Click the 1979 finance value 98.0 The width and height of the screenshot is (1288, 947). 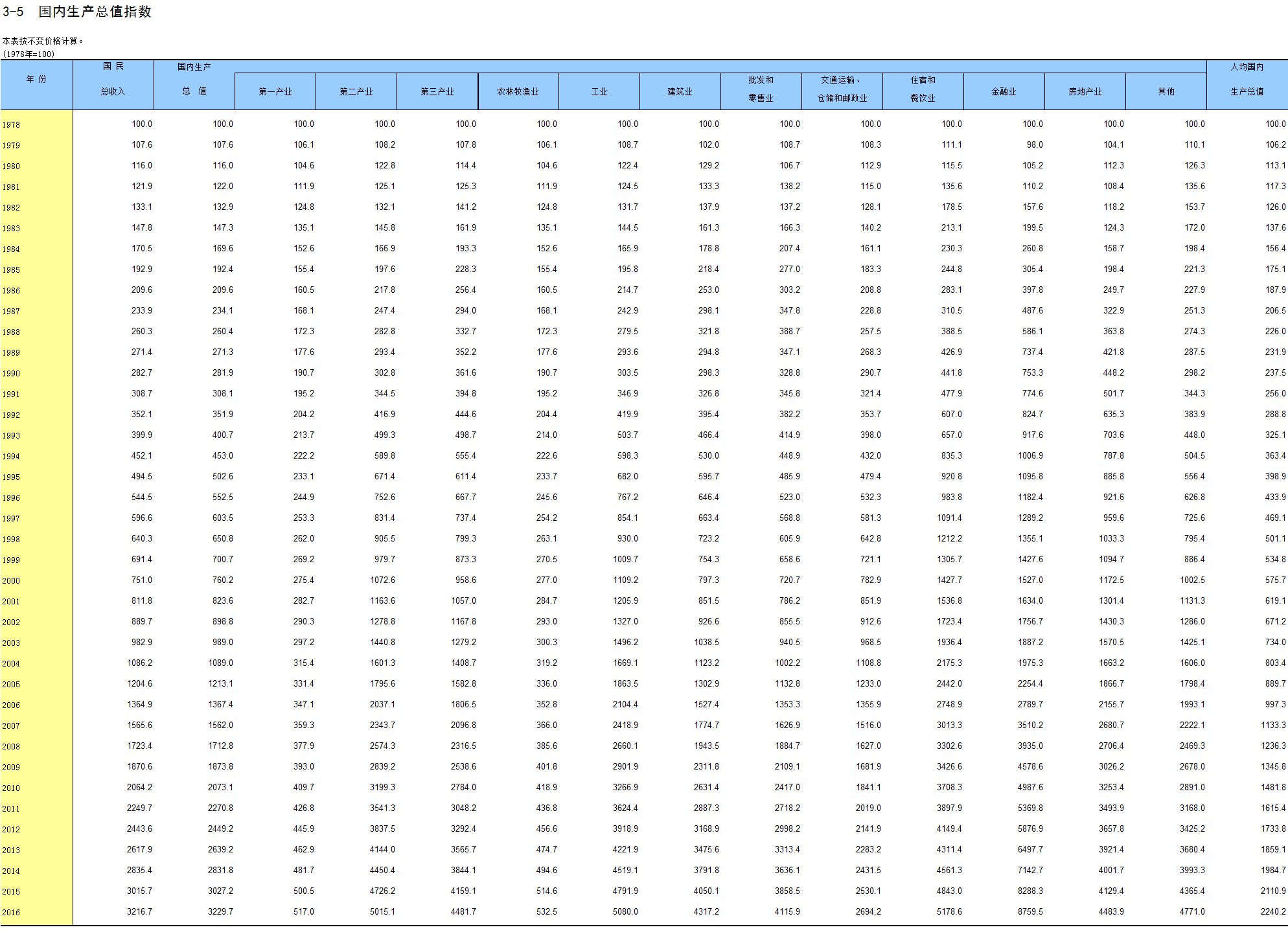pos(1035,144)
